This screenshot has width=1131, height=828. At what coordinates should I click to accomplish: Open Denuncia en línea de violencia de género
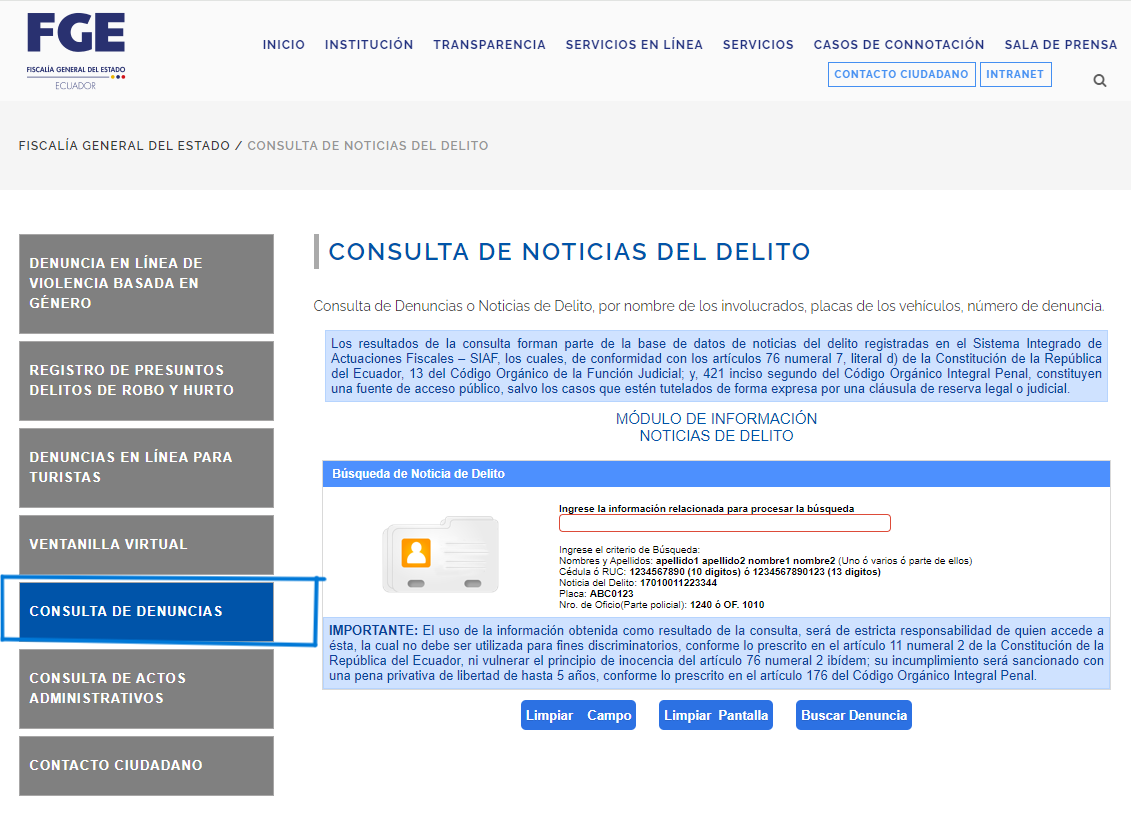(x=146, y=283)
